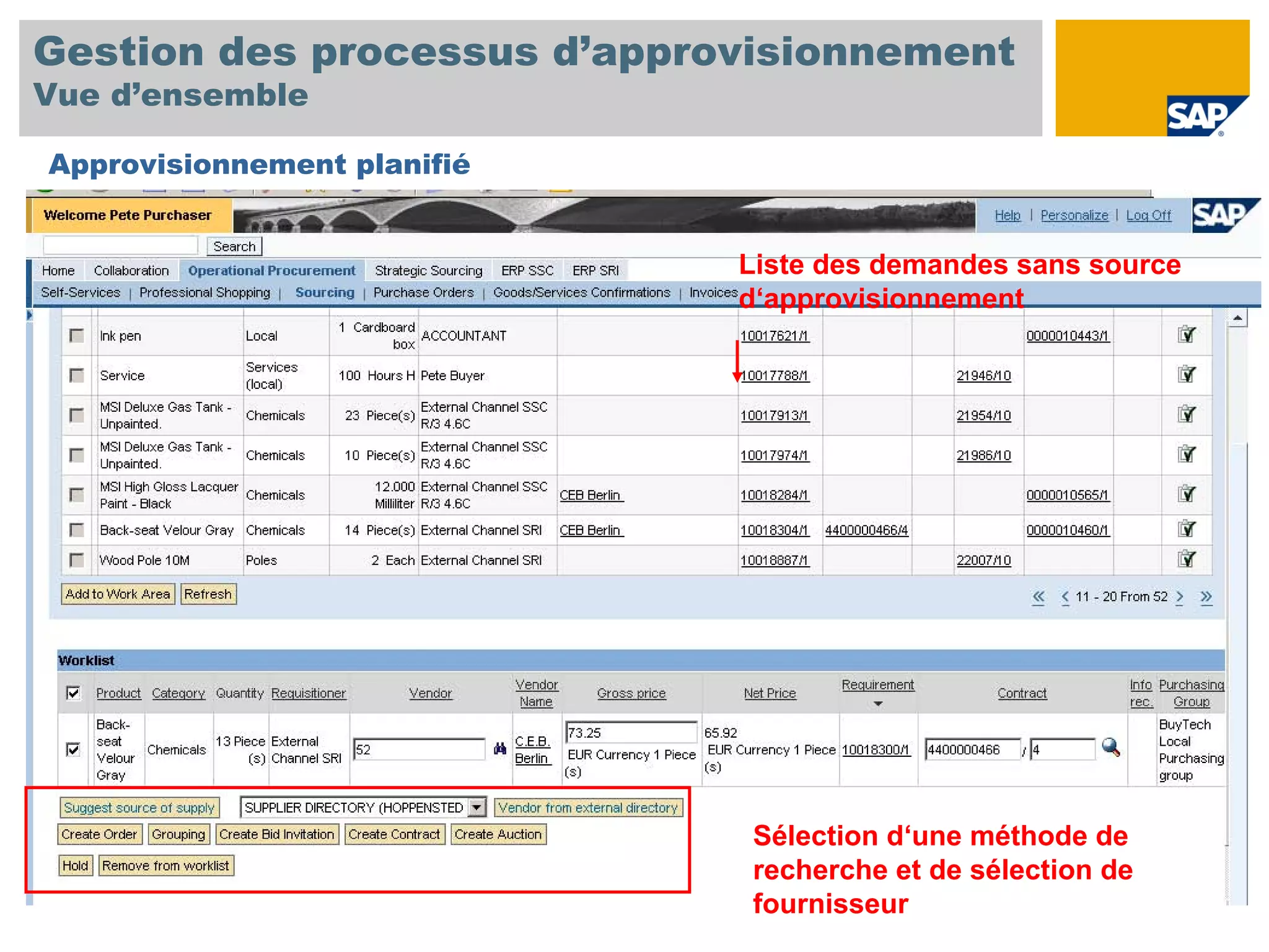Go to last page of list
The width and height of the screenshot is (1269, 952).
[x=1206, y=597]
